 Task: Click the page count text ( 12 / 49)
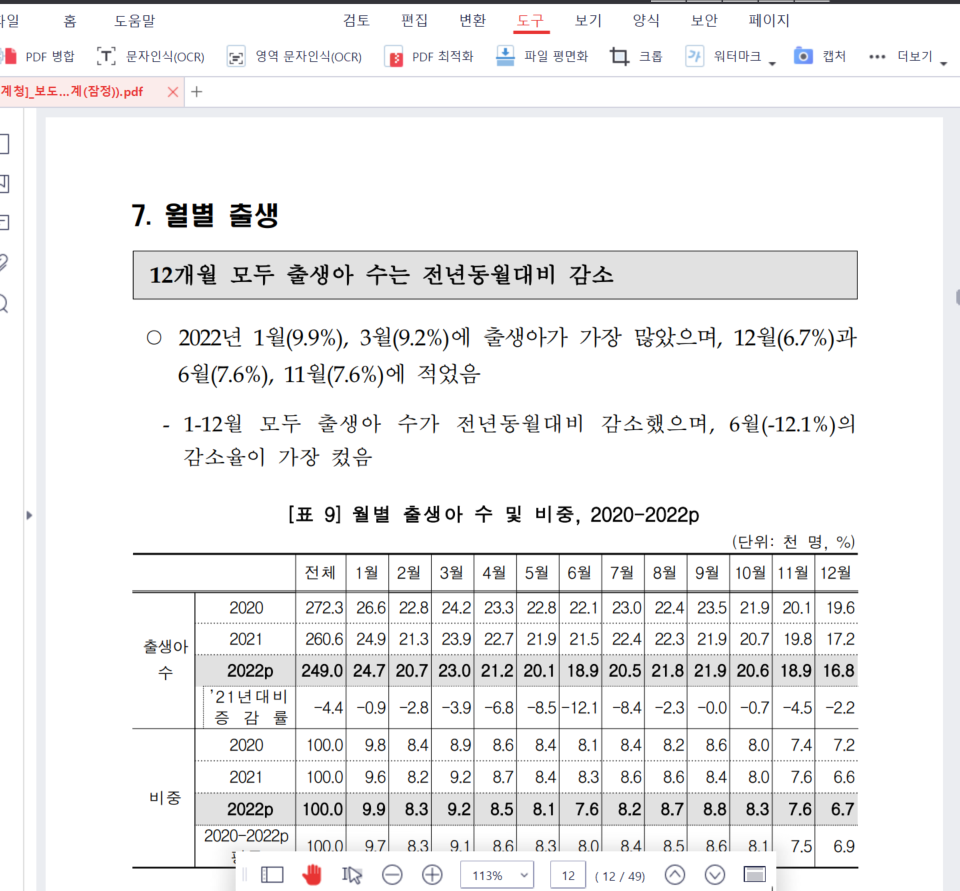tap(620, 876)
